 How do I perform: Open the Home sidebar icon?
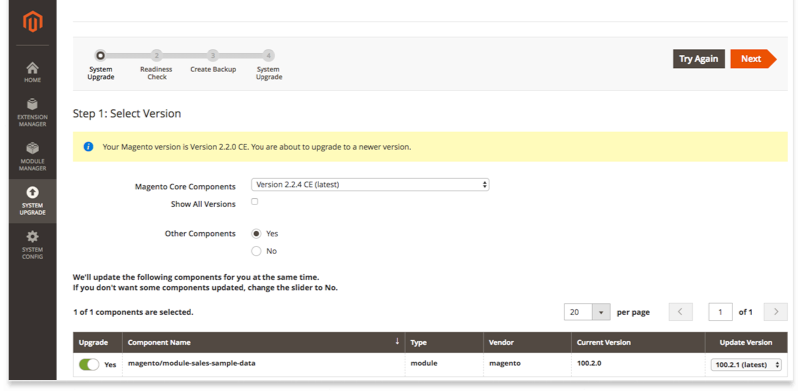[33, 72]
